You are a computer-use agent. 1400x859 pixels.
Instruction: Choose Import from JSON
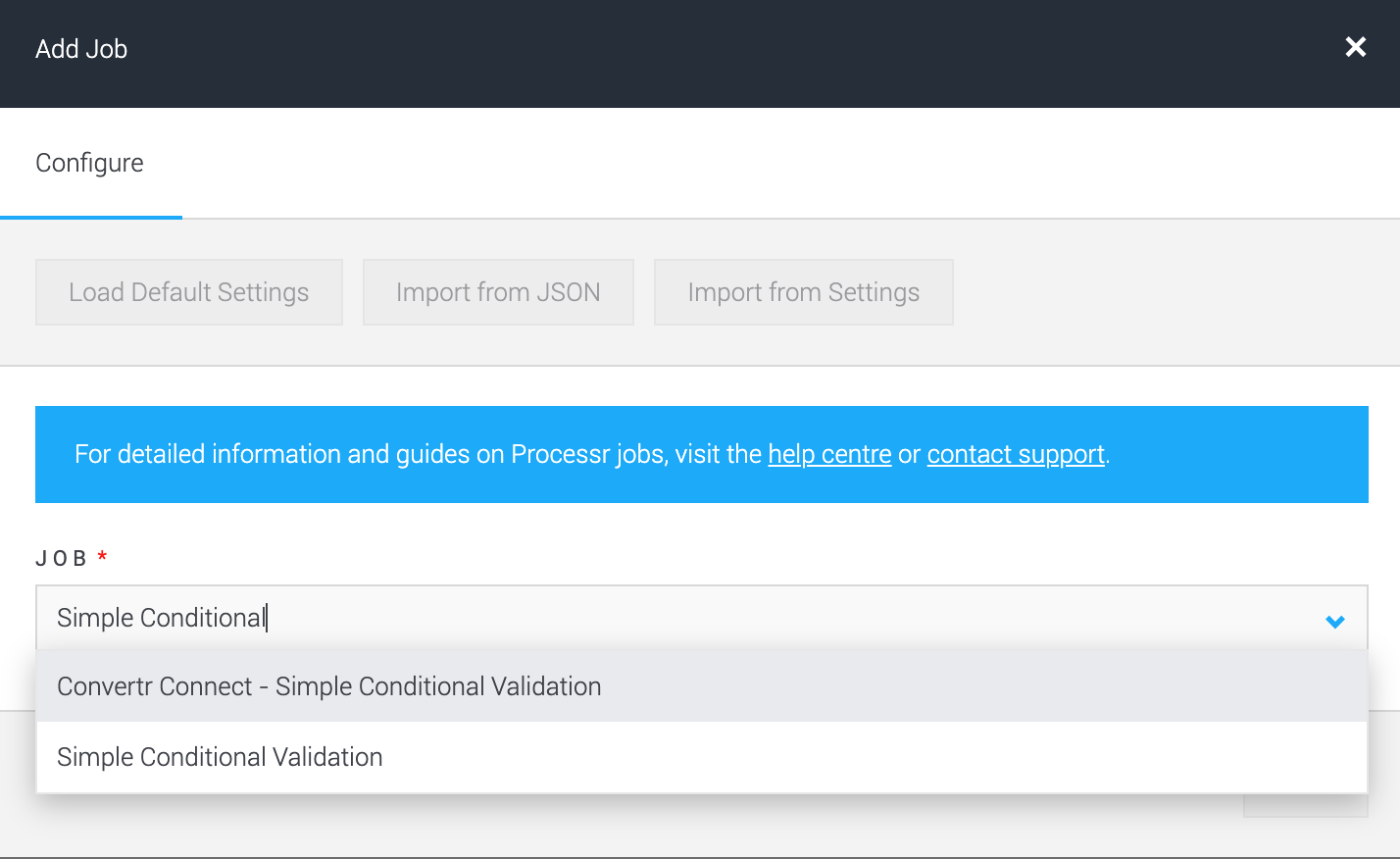(x=498, y=292)
